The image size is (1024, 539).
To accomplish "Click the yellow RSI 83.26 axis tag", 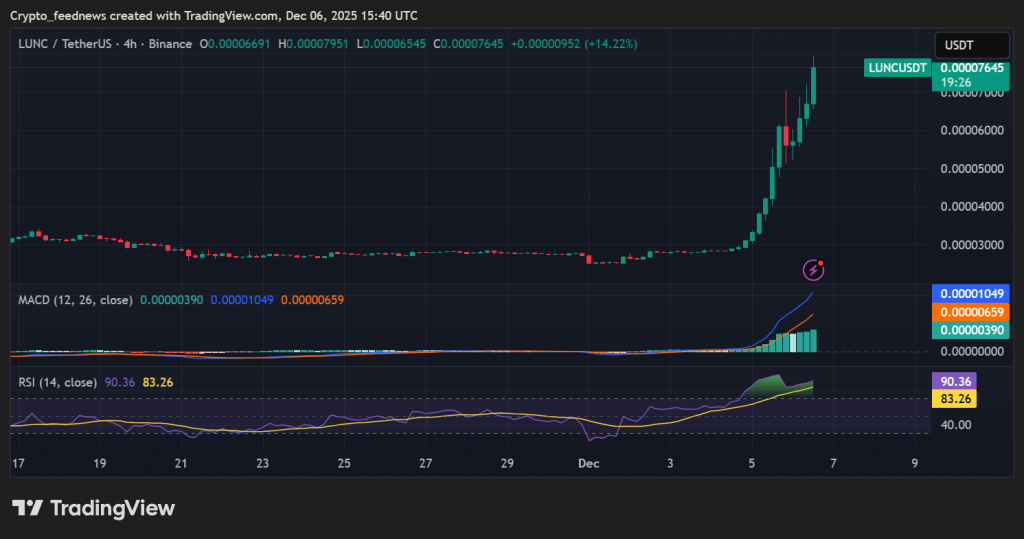I will [953, 399].
